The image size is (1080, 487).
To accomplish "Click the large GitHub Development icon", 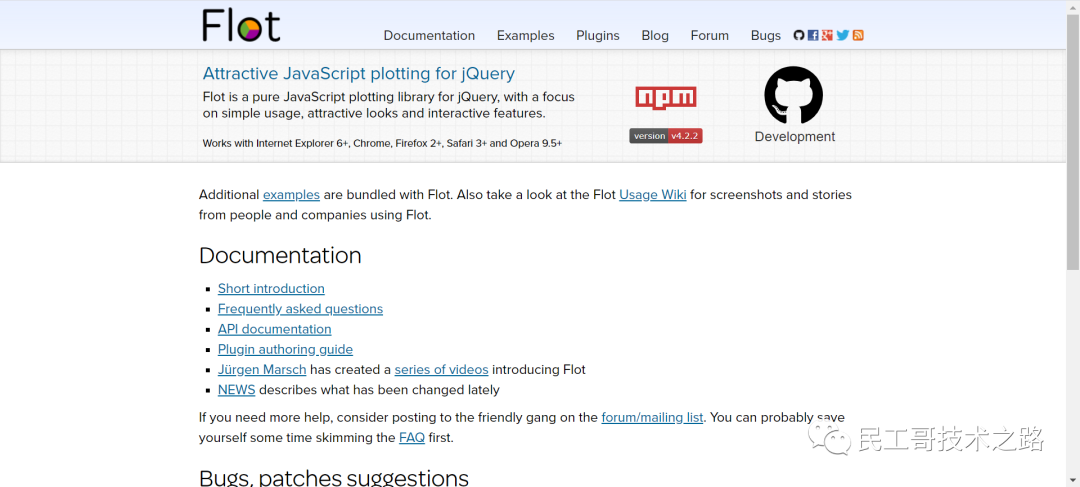I will click(x=793, y=95).
